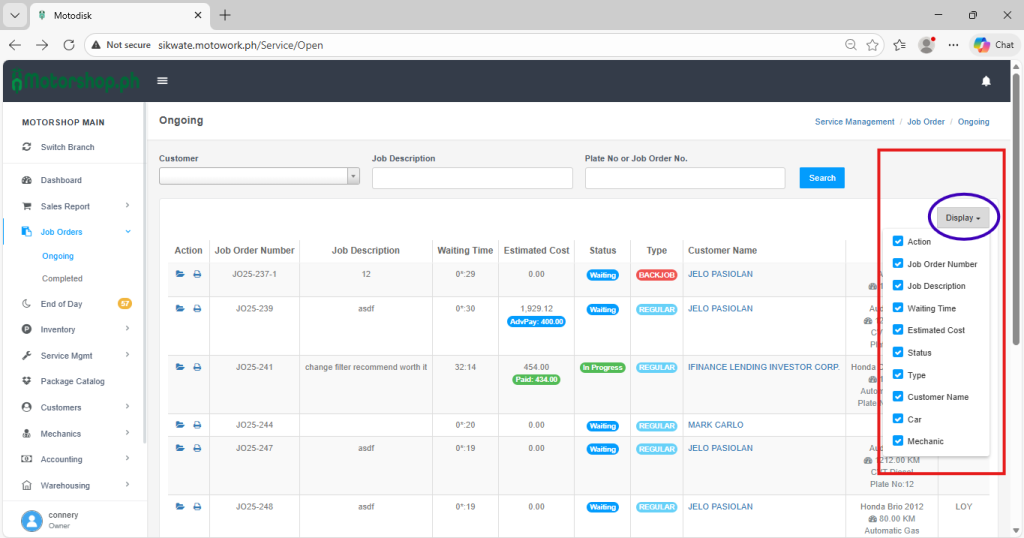Click the notification bell icon
Screen dimensions: 1024x538
tap(986, 81)
